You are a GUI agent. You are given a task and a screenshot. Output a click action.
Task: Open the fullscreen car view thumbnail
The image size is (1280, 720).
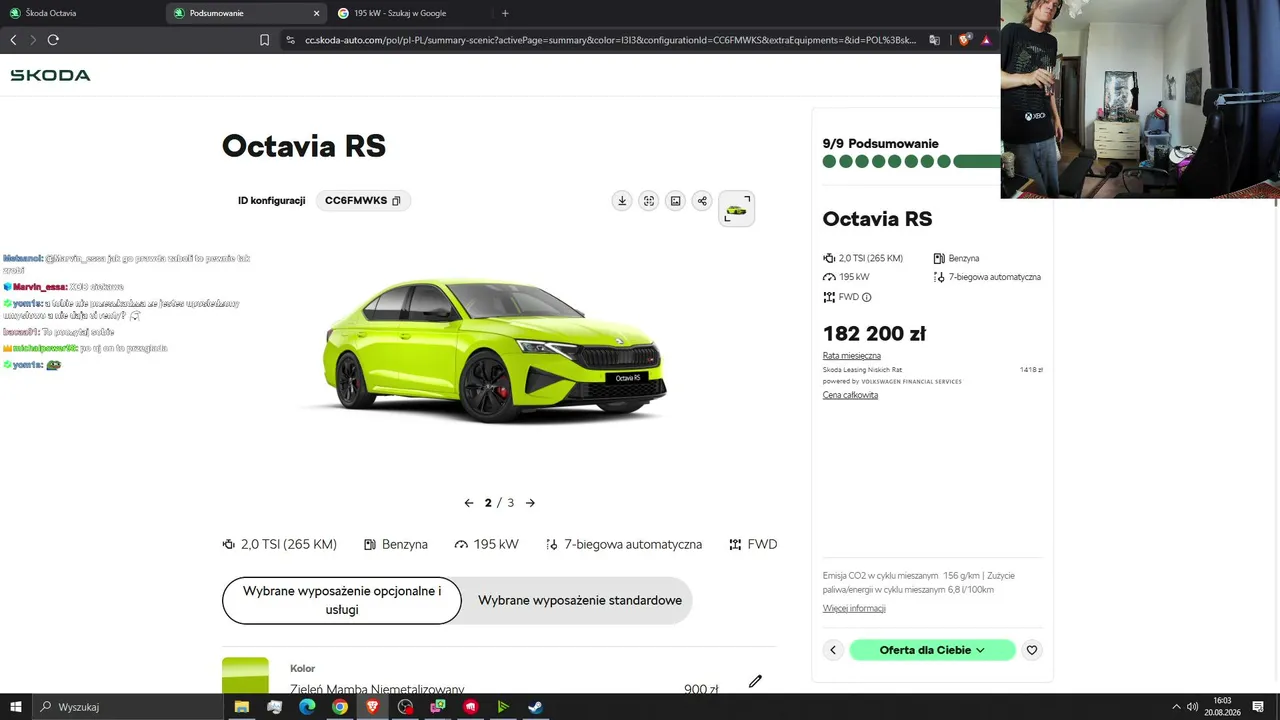pyautogui.click(x=736, y=208)
